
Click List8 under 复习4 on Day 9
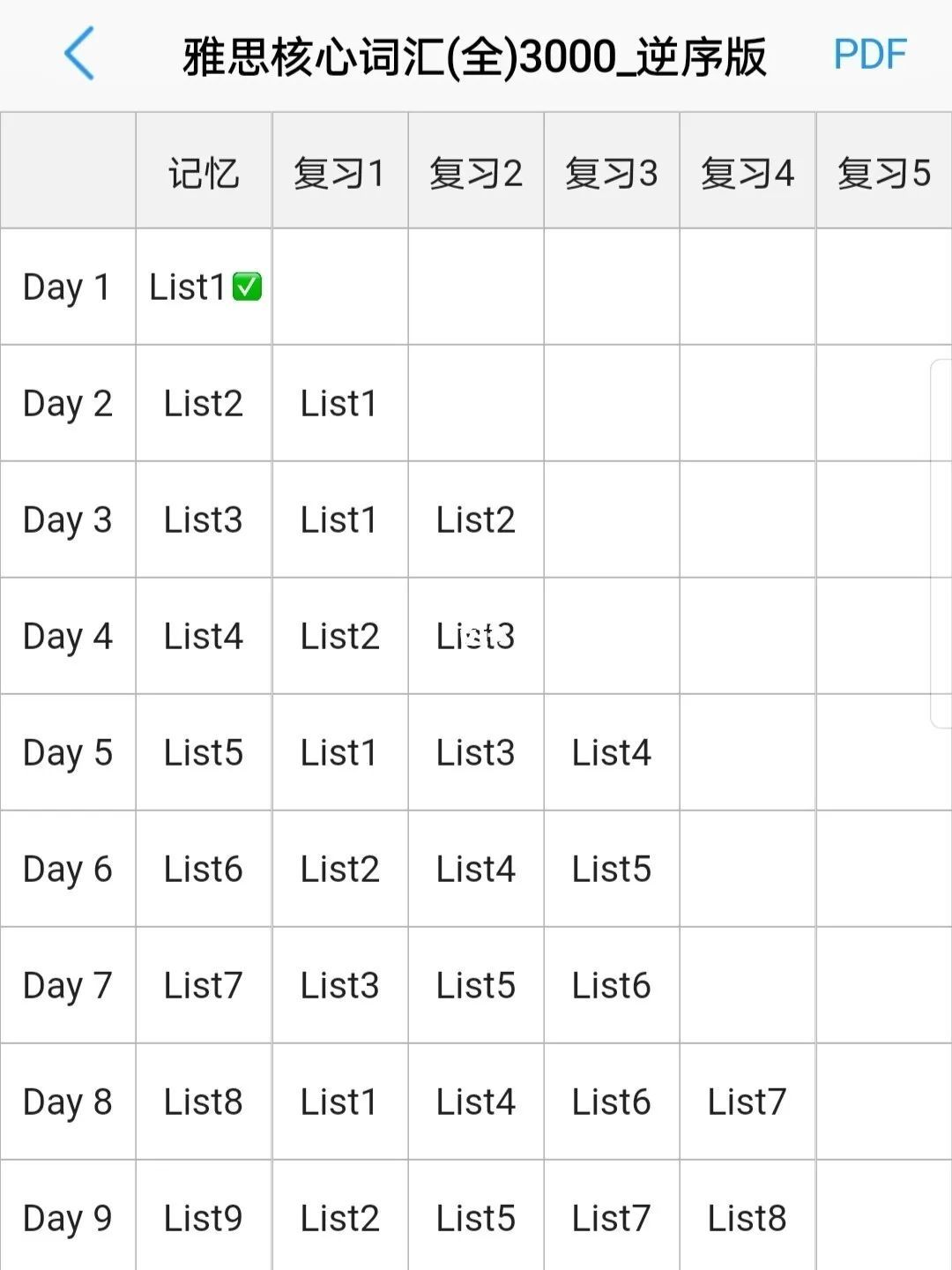click(x=747, y=1218)
